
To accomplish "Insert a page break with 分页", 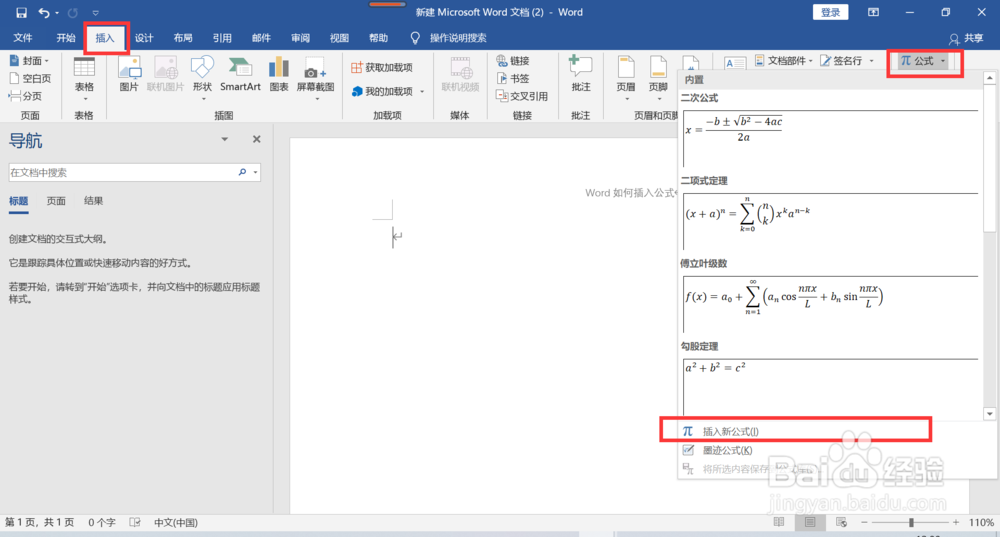I will point(26,96).
